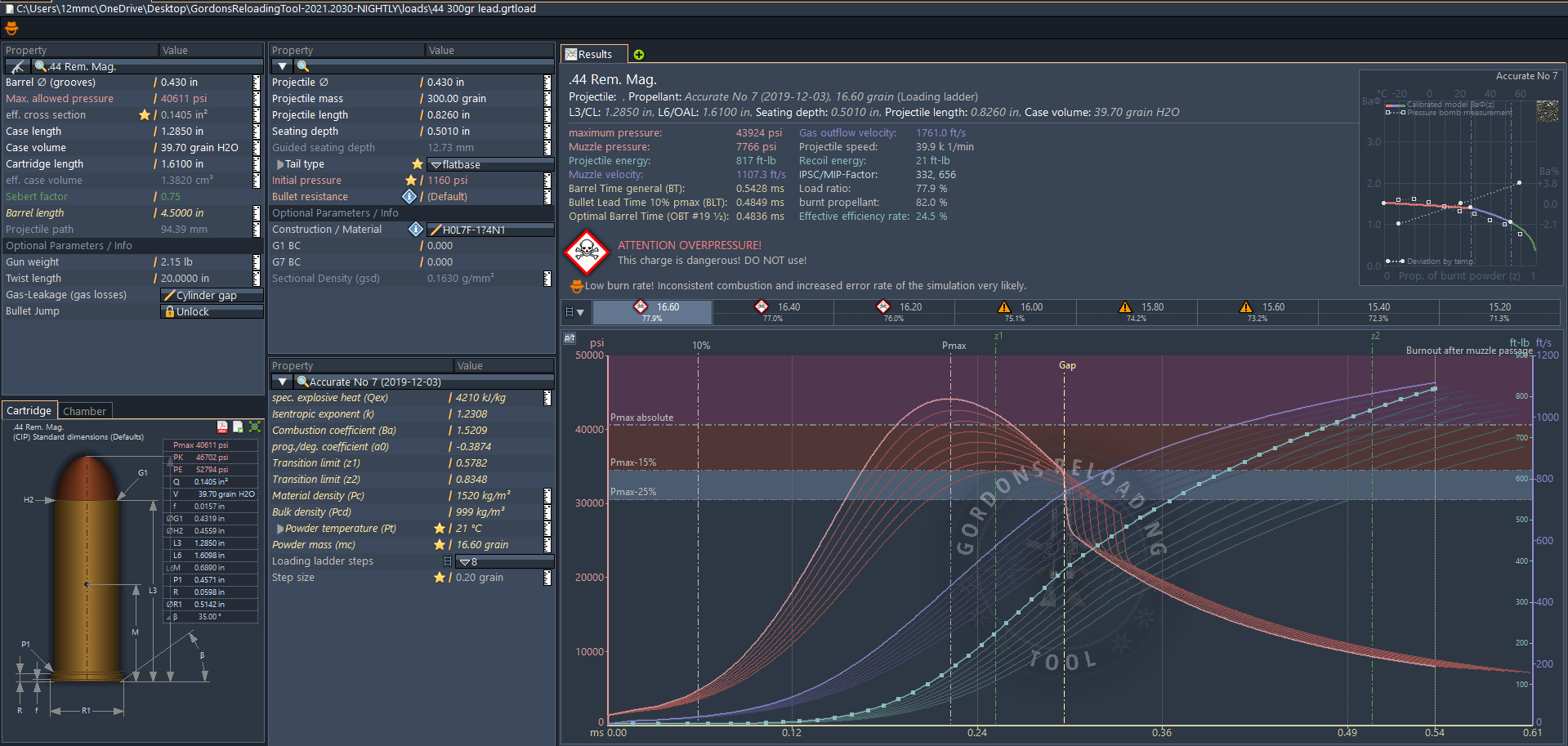Select the 15.60 ladder step
The width and height of the screenshot is (1568, 746).
(x=1257, y=312)
